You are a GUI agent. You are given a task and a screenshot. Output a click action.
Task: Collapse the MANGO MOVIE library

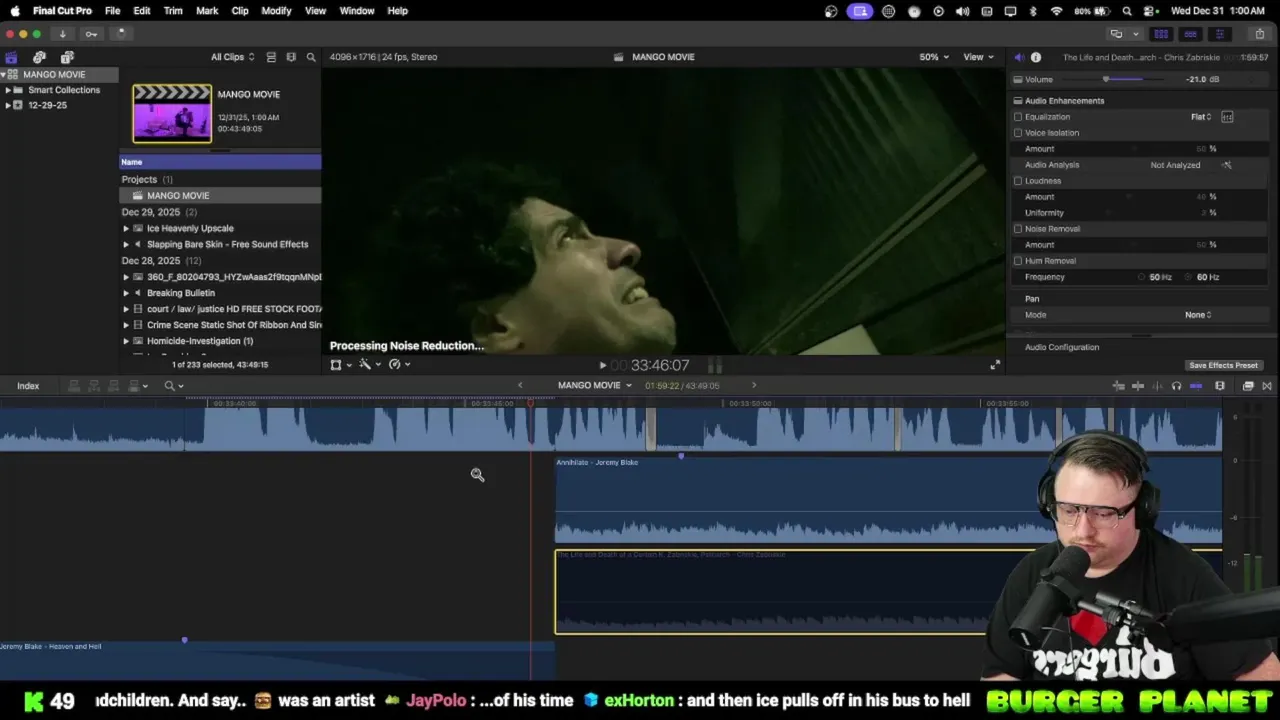[4, 75]
